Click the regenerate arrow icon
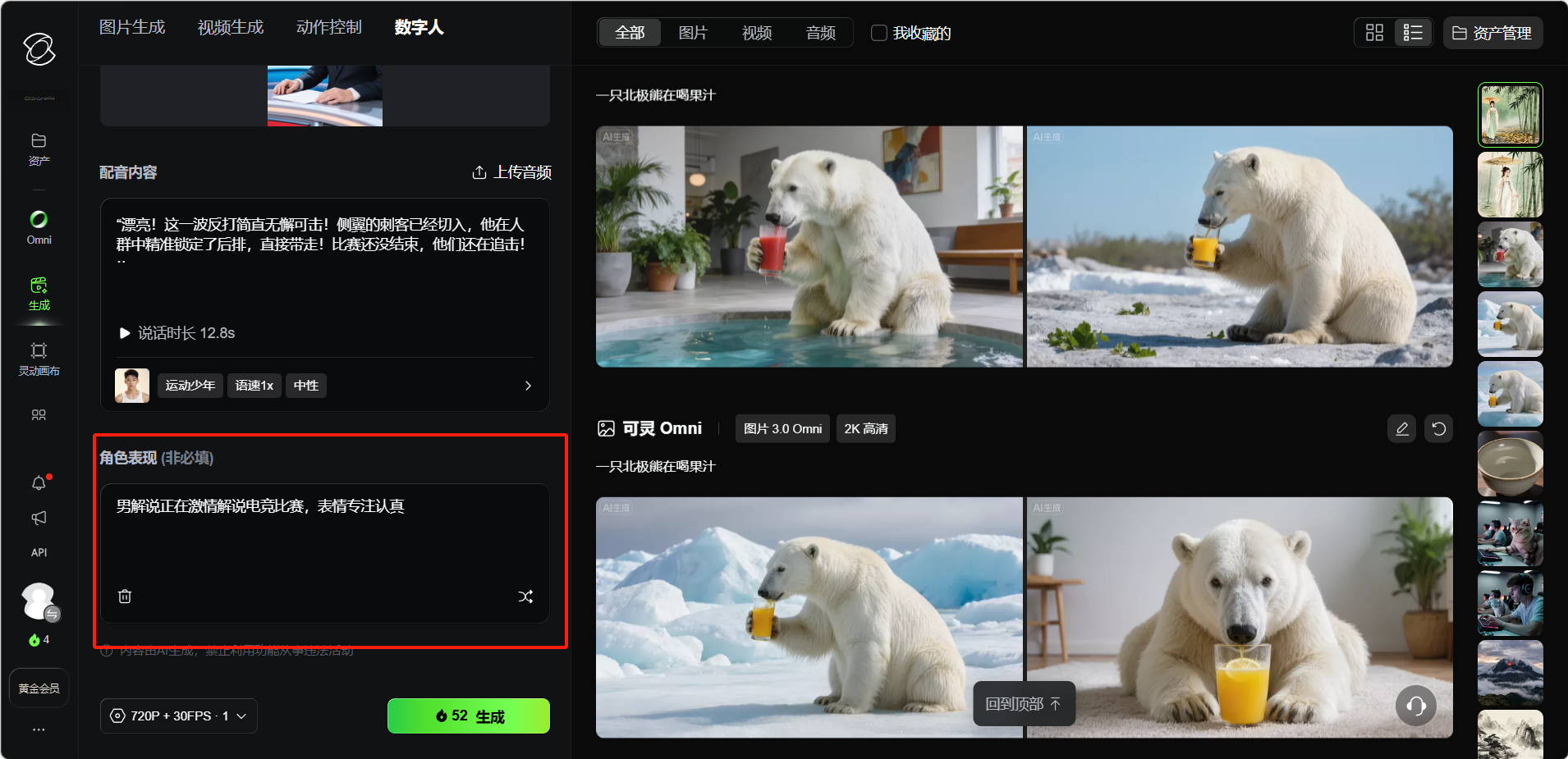This screenshot has width=1568, height=759. (1438, 428)
